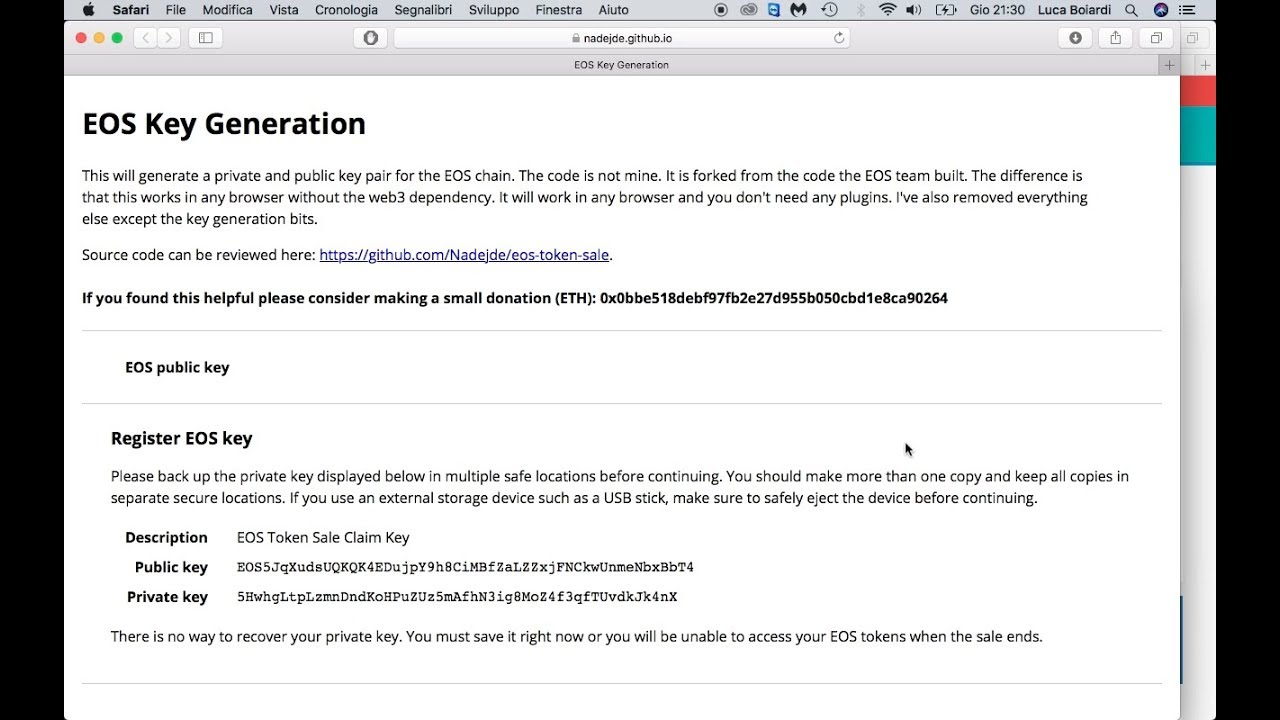Viewport: 1280px width, 720px height.
Task: Open the volume control in menu bar
Action: [x=914, y=10]
